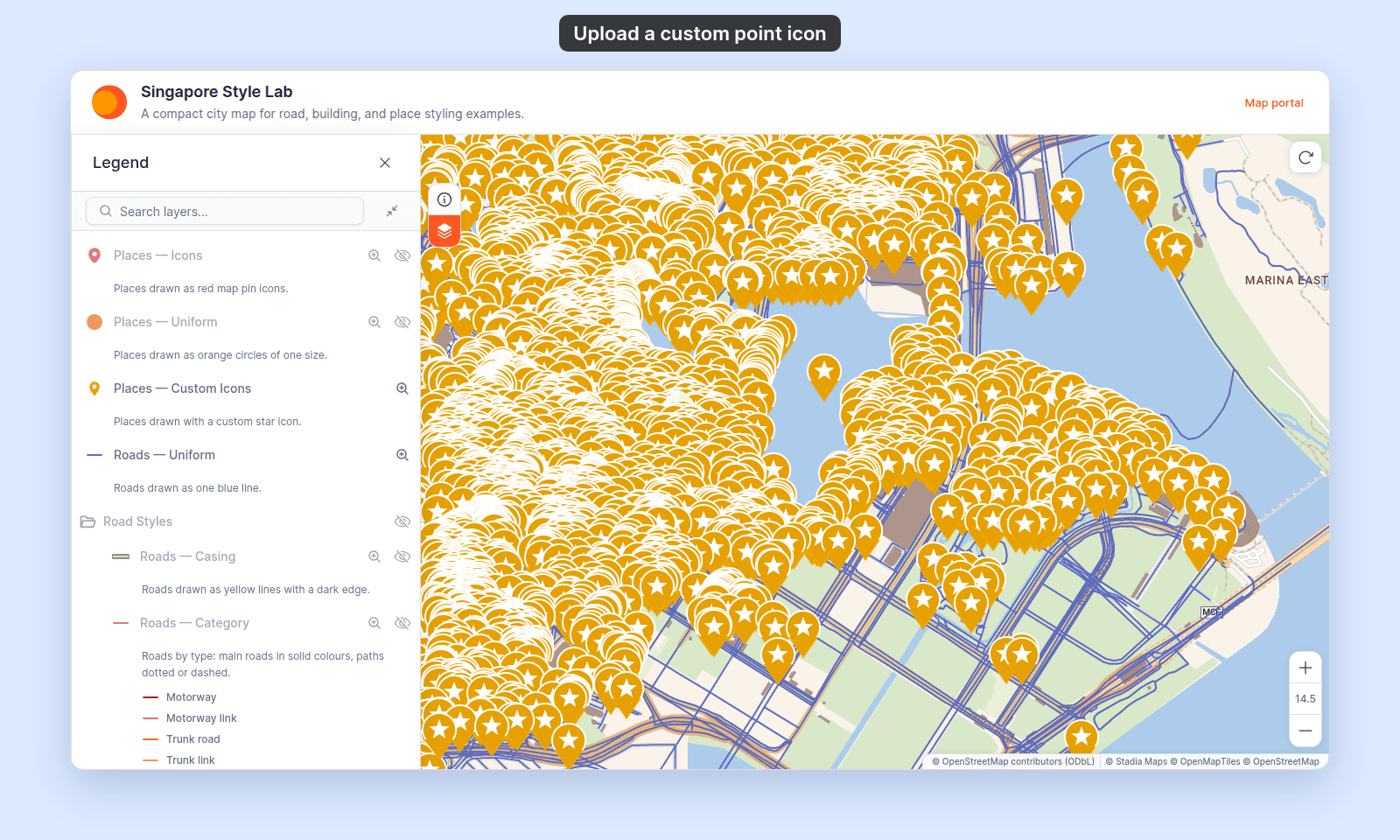
Task: Zoom to Places — Uniform layer
Action: coord(374,322)
